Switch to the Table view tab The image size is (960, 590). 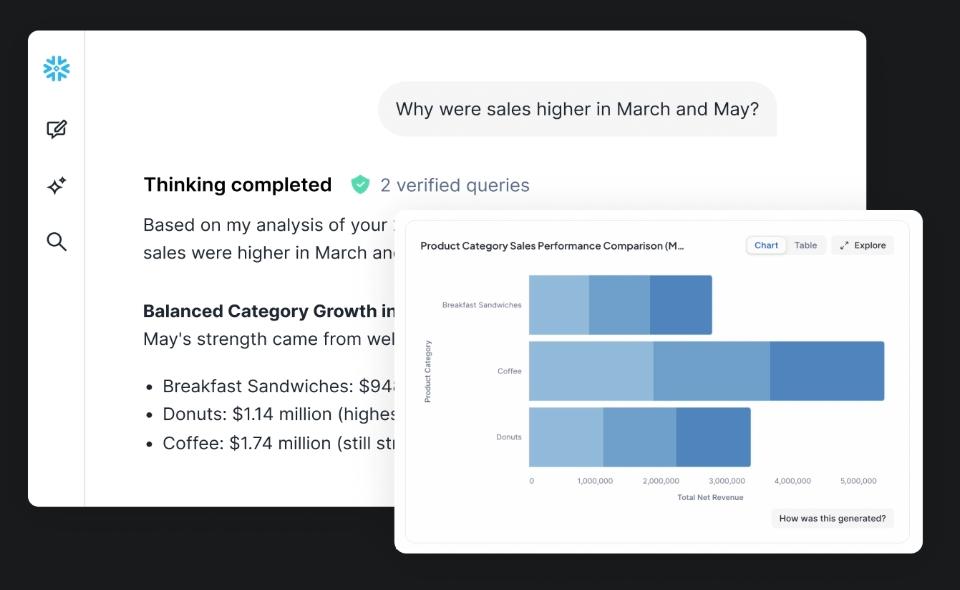(x=806, y=245)
